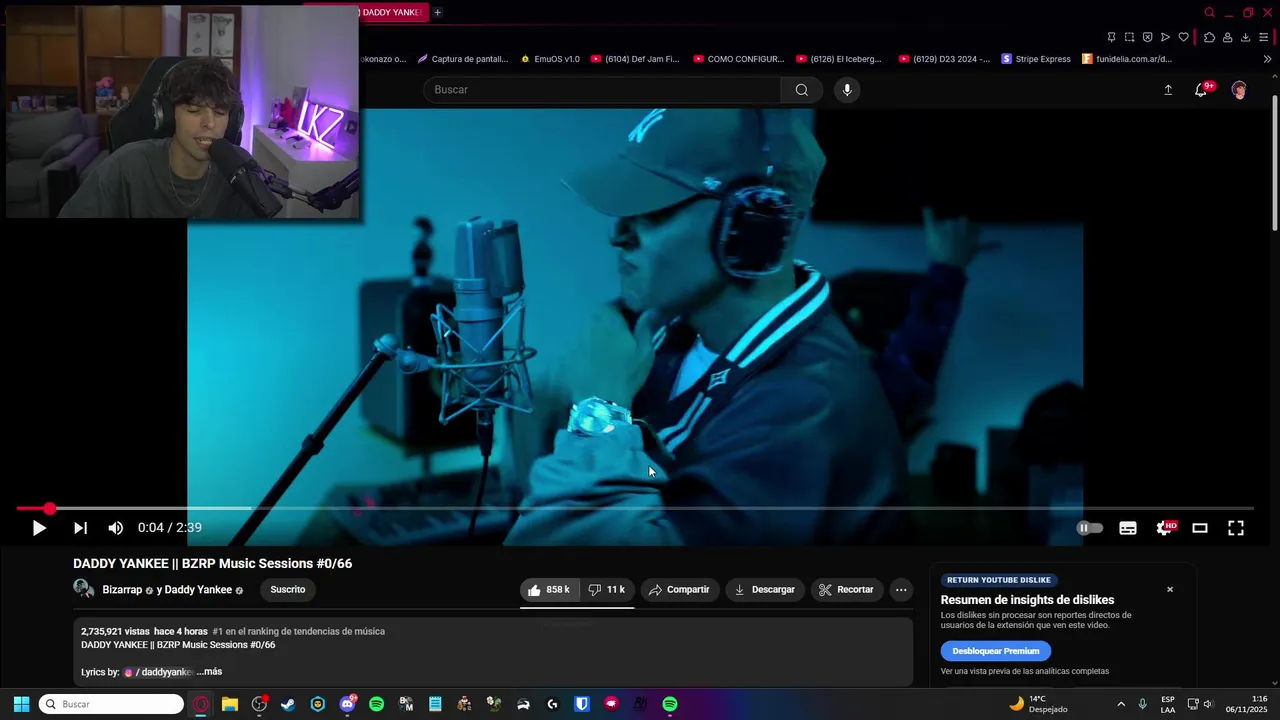
Task: Click the Descargar download button
Action: pos(765,590)
